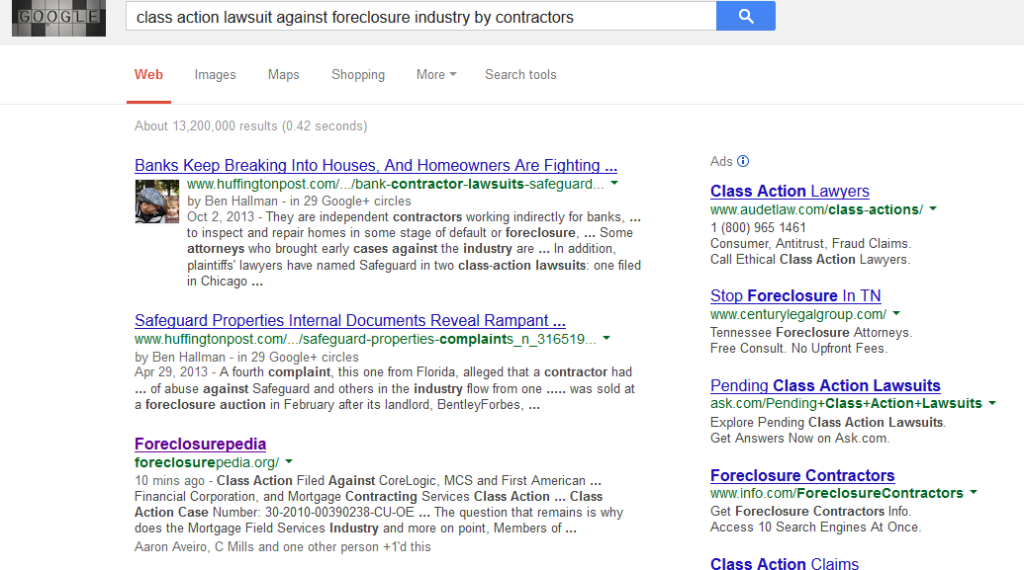Click foreclosurepedia.org/ green URL text
The width and height of the screenshot is (1024, 570).
click(x=207, y=462)
